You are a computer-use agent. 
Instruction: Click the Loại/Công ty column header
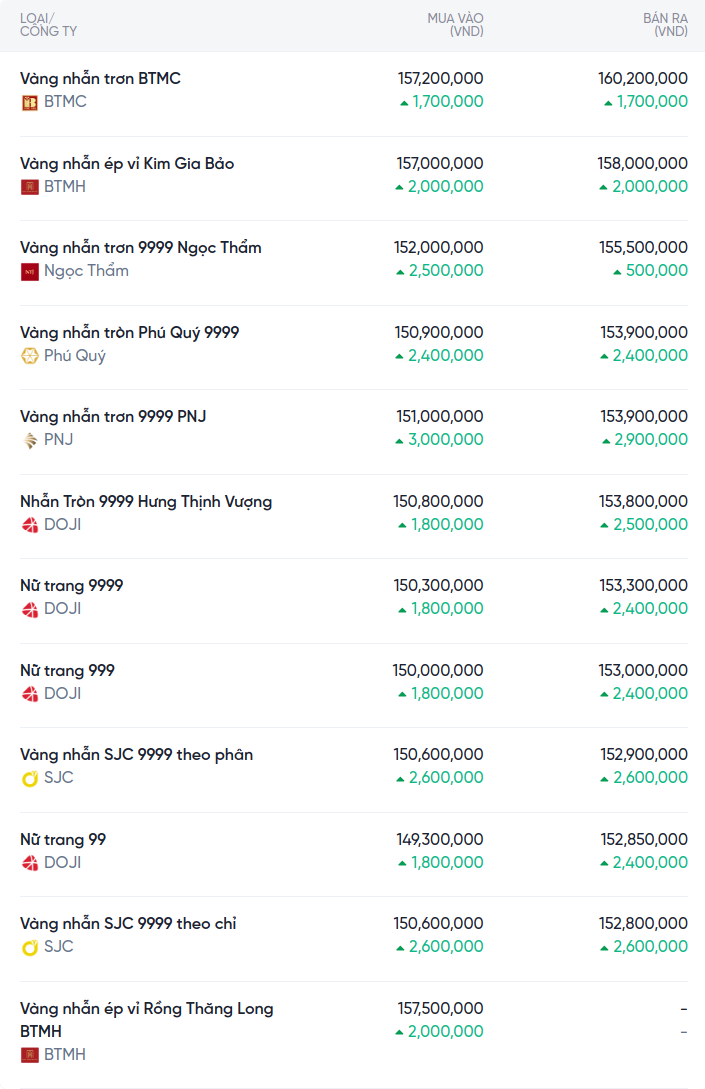click(48, 25)
